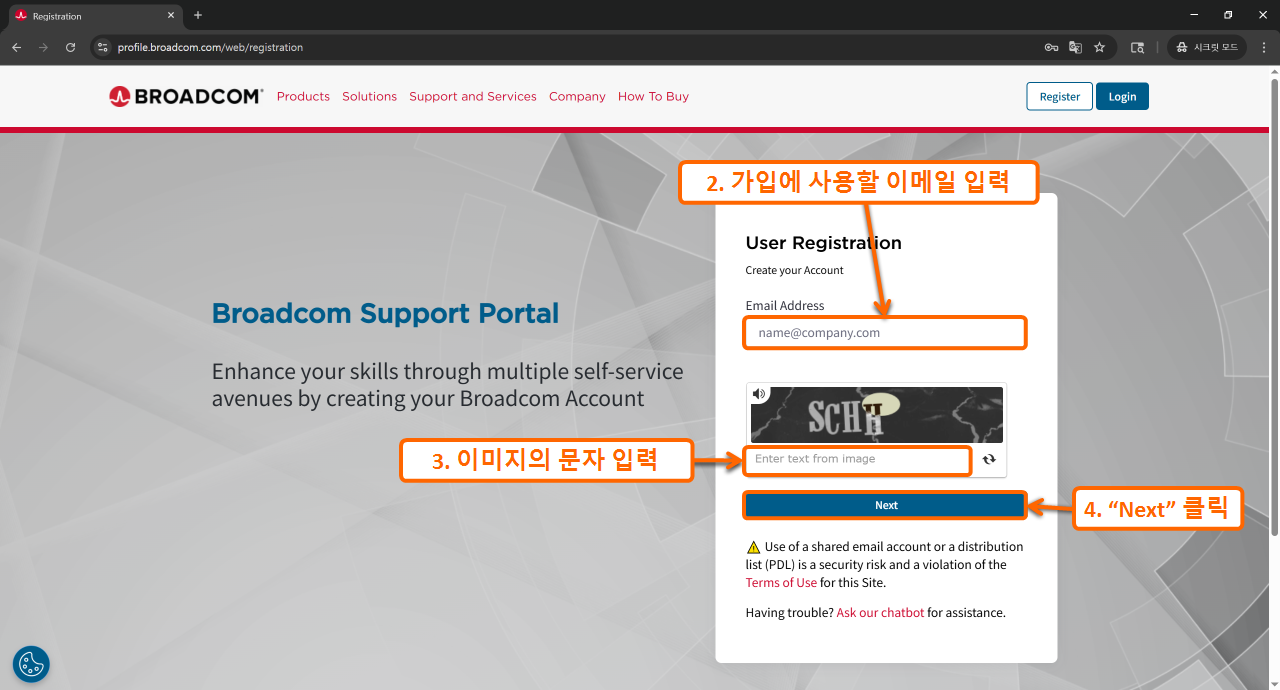This screenshot has height=690, width=1280.
Task: Reload the page with the refresh icon
Action: (69, 47)
